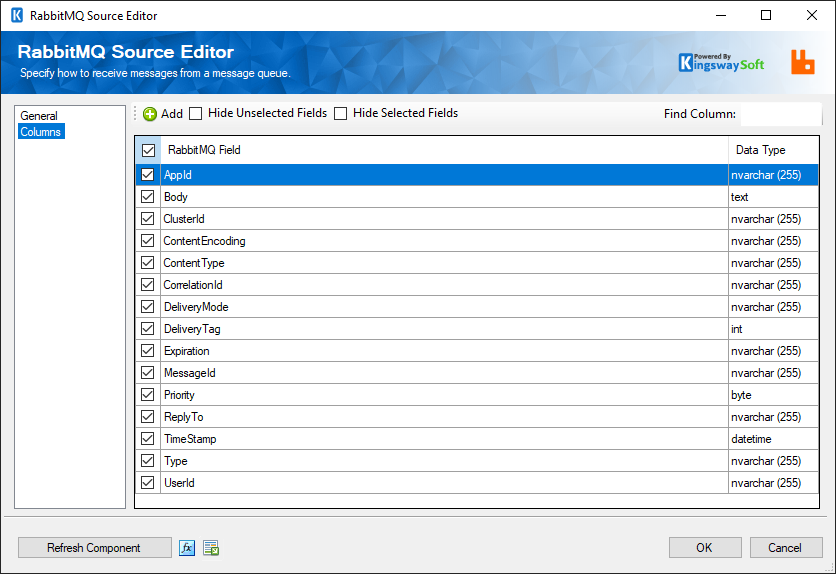Uncheck the Type field checkbox

click(148, 461)
